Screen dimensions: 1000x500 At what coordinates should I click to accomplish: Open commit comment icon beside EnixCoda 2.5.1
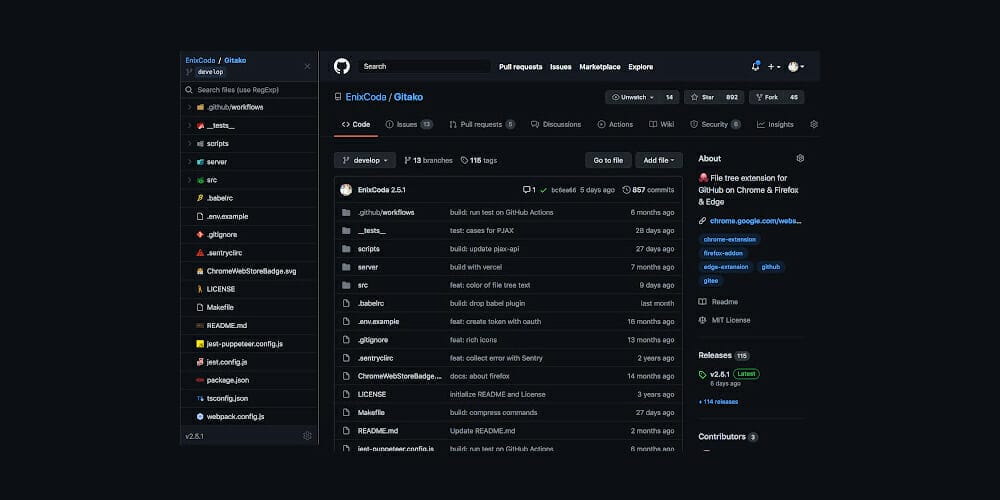tap(529, 190)
